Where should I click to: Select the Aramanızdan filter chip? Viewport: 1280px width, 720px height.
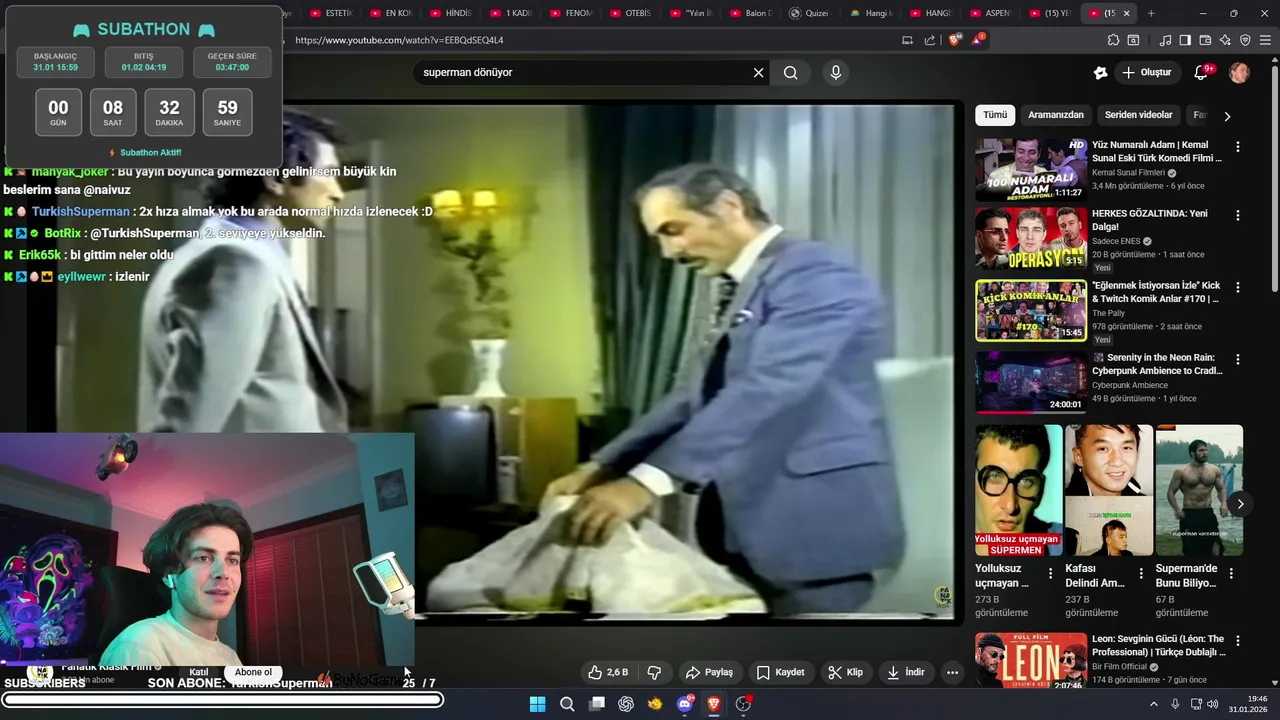tap(1056, 115)
